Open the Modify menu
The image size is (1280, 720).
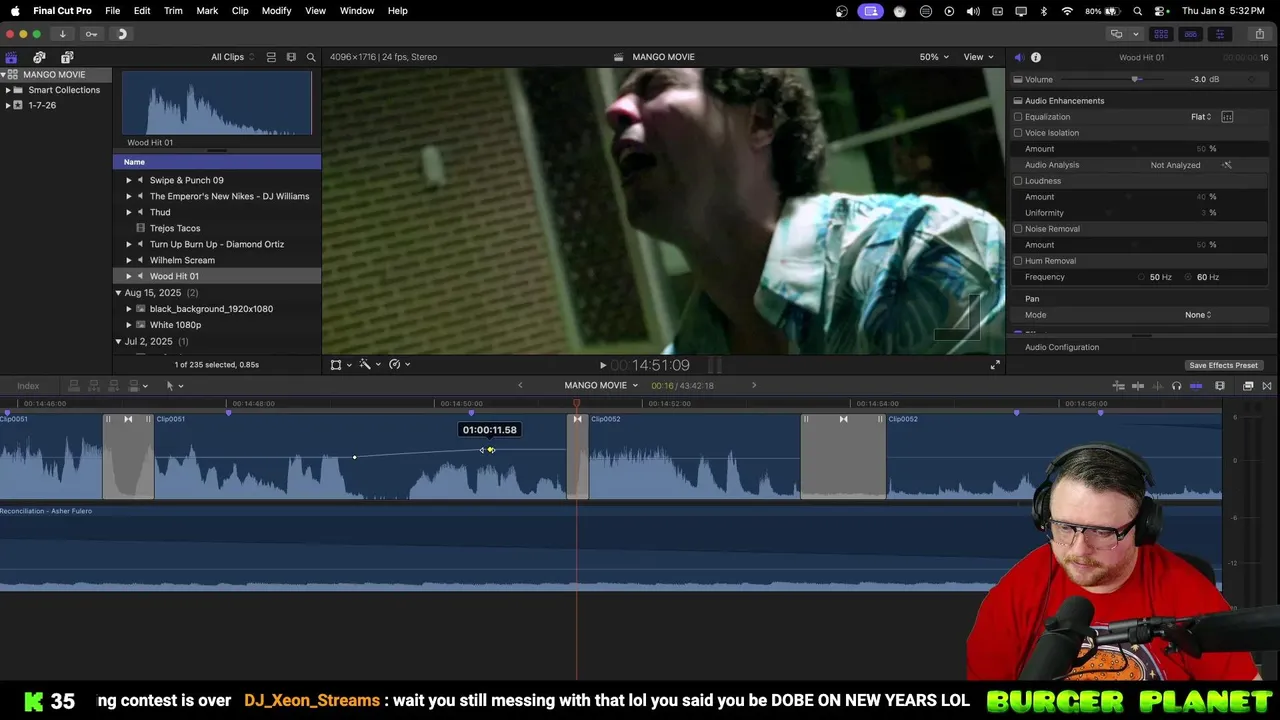point(276,11)
